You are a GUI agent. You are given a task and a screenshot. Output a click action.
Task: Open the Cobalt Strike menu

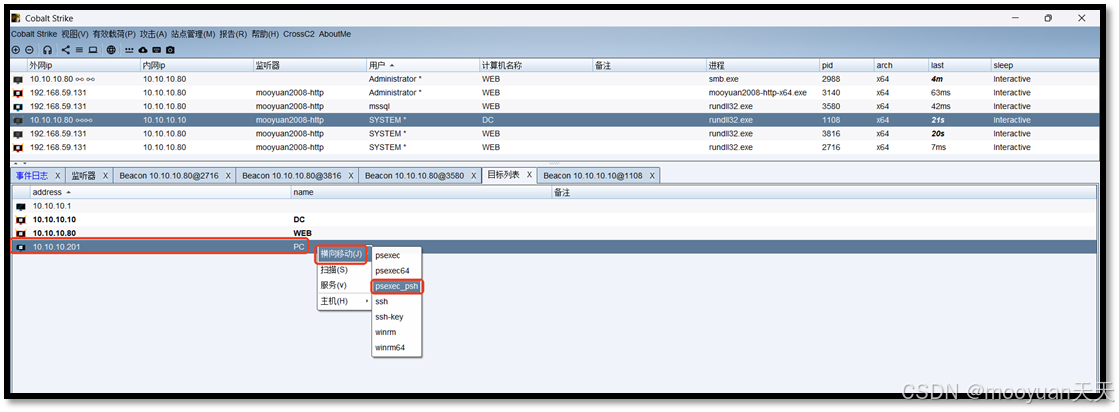[x=34, y=34]
